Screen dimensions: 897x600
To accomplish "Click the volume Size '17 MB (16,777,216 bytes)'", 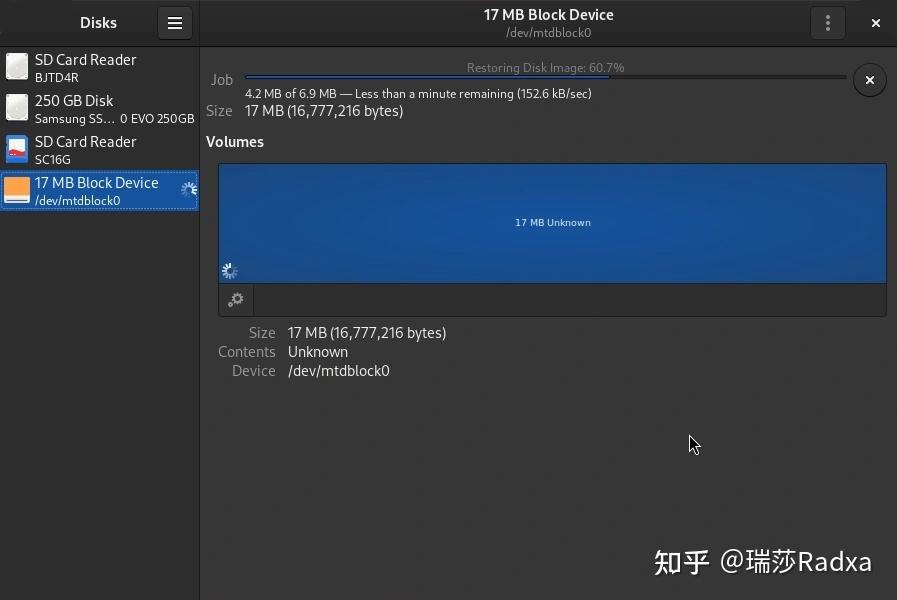I will [x=367, y=333].
